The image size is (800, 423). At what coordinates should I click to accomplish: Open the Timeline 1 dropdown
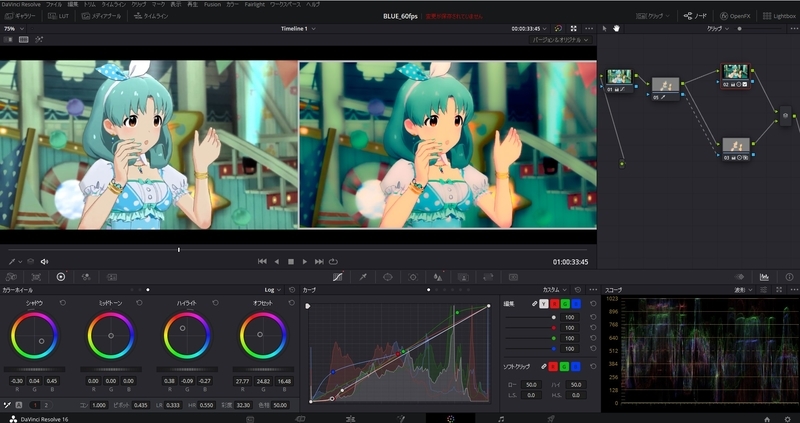[298, 29]
